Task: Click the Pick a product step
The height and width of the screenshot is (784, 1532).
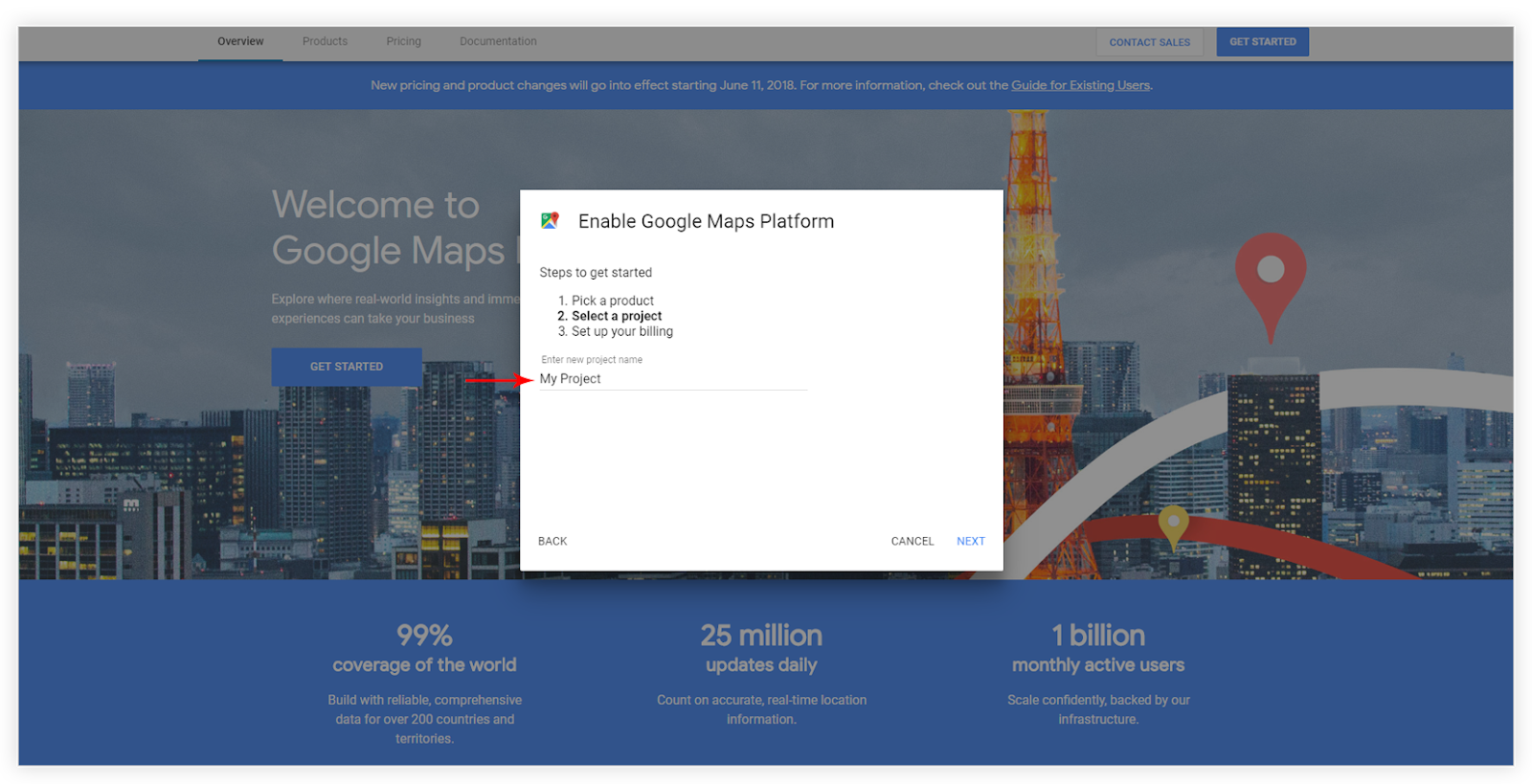Action: [x=606, y=301]
